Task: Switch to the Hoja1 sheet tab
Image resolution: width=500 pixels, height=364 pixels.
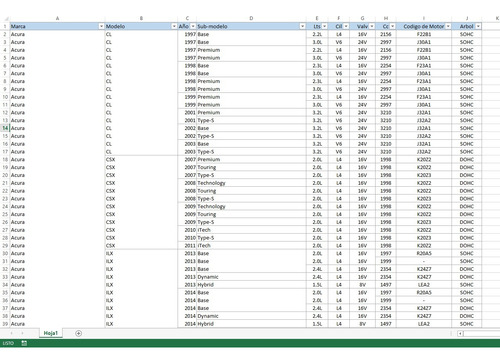Action: tap(51, 333)
